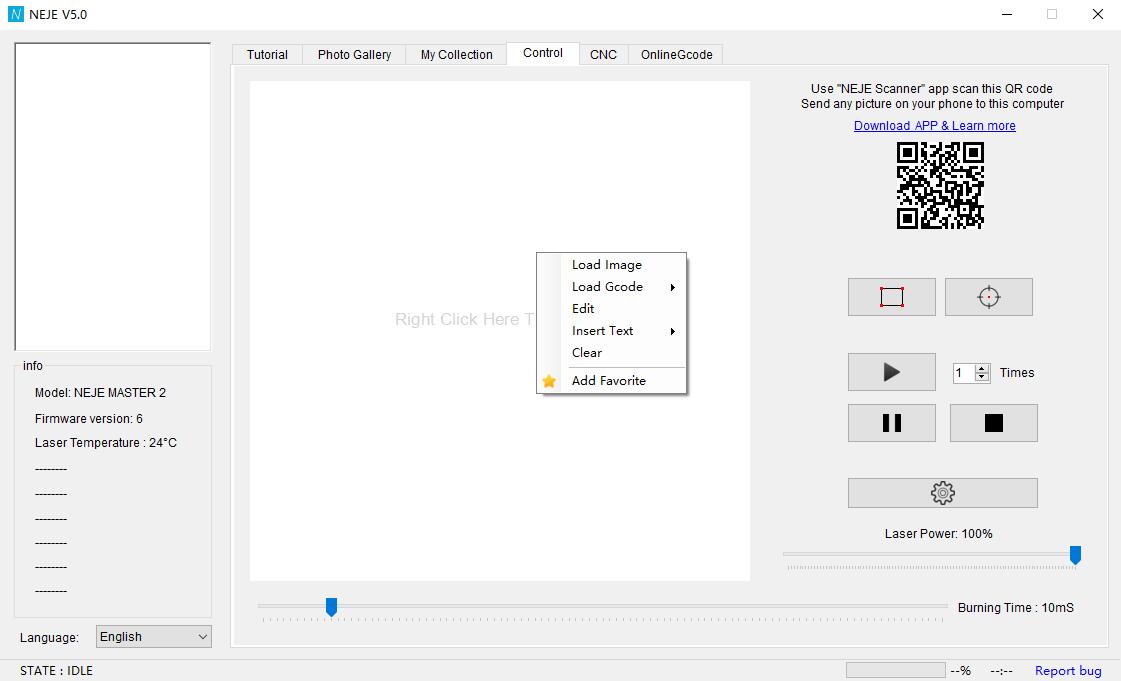This screenshot has width=1121, height=681.
Task: Choose Load Image from the context menu
Action: [611, 264]
